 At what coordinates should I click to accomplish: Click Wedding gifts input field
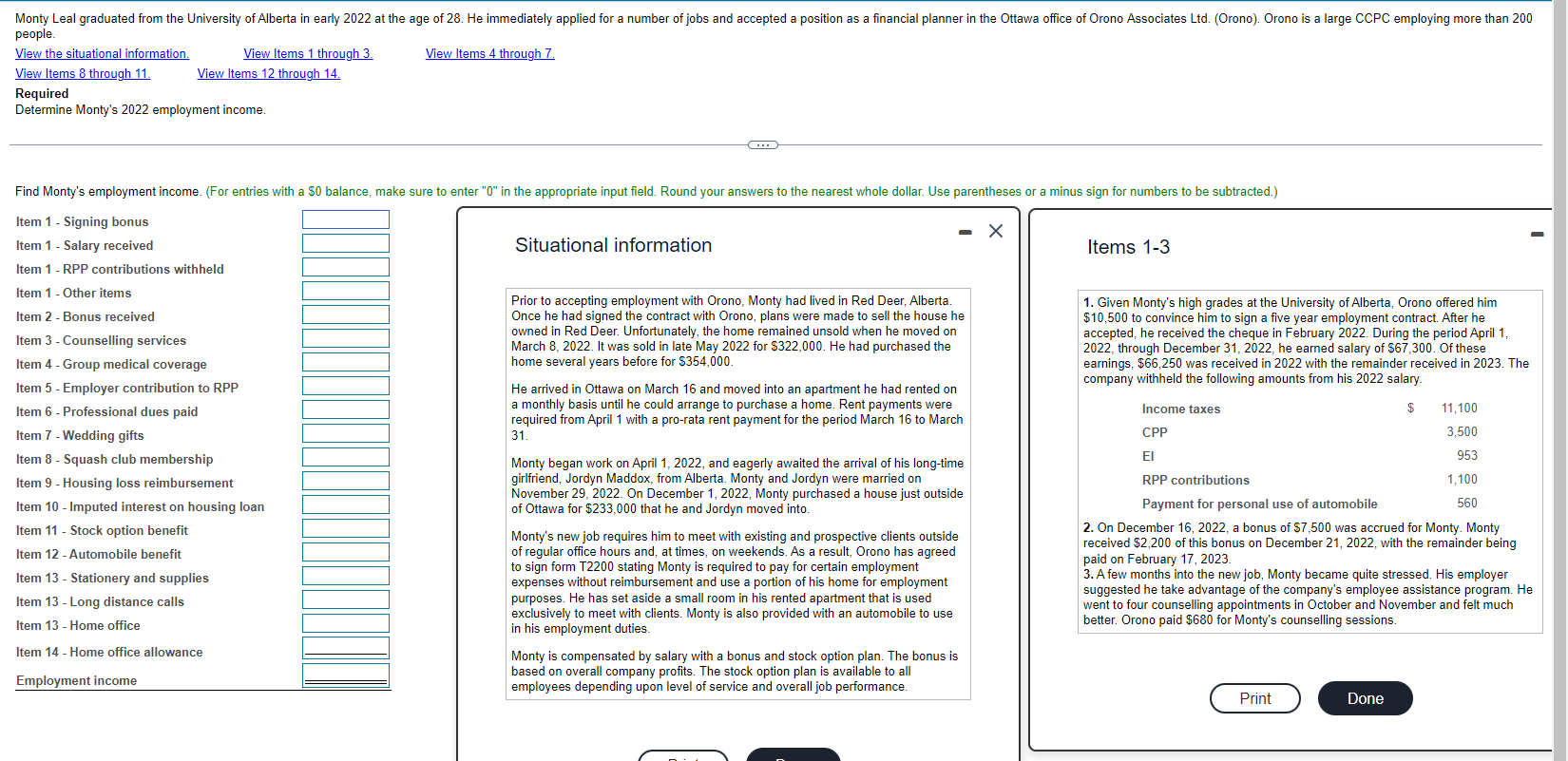tap(346, 433)
